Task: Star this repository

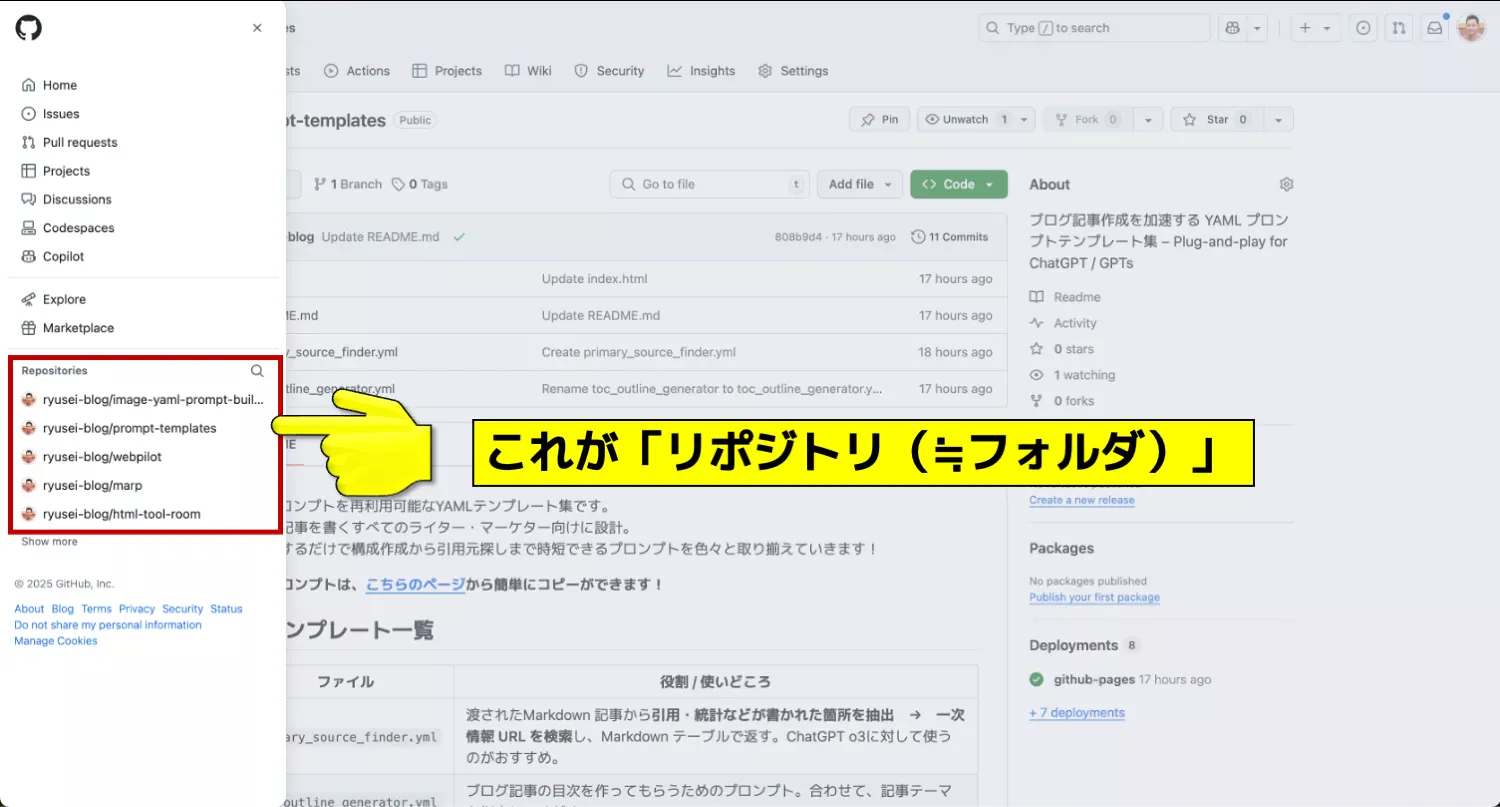Action: [1216, 119]
